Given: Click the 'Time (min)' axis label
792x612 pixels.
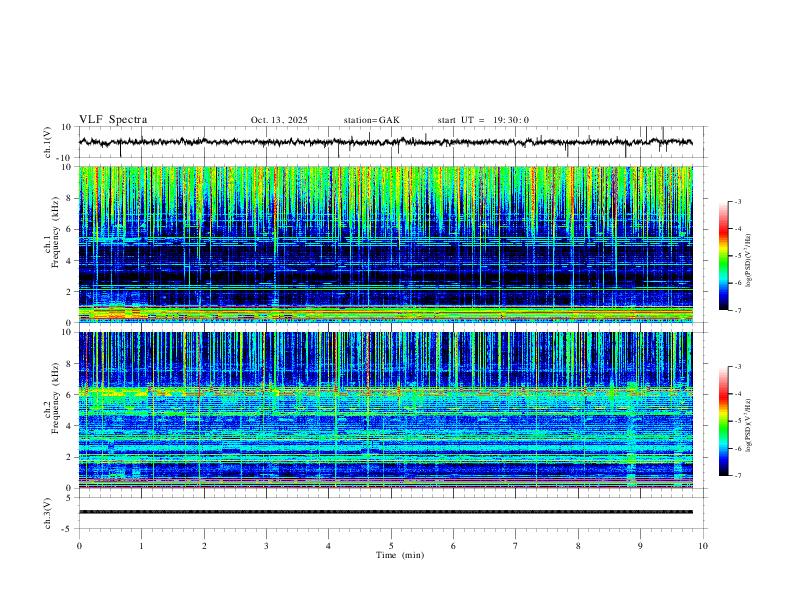Looking at the screenshot, I should [400, 555].
